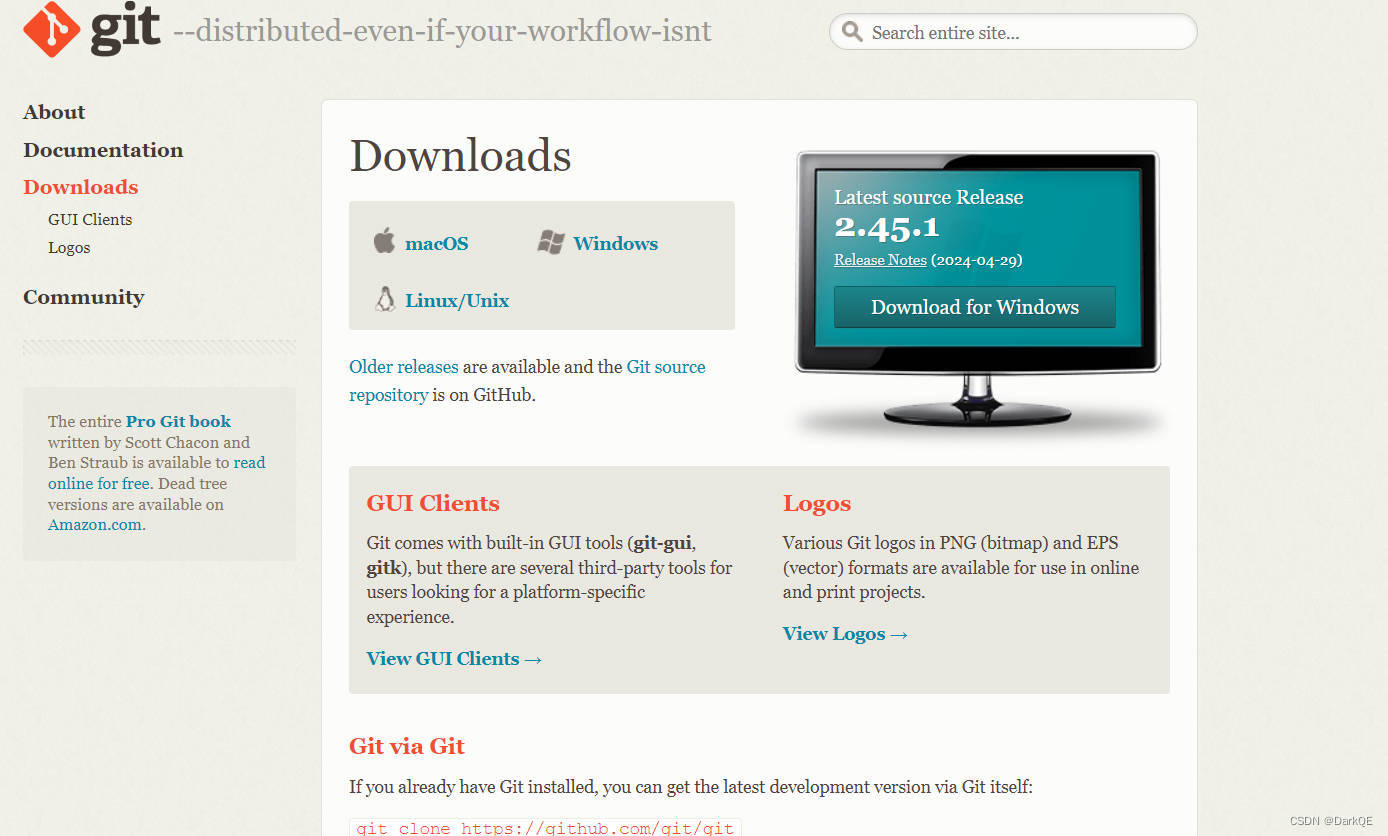Open the Community section
Screen dimensions: 1388x836
click(x=84, y=297)
